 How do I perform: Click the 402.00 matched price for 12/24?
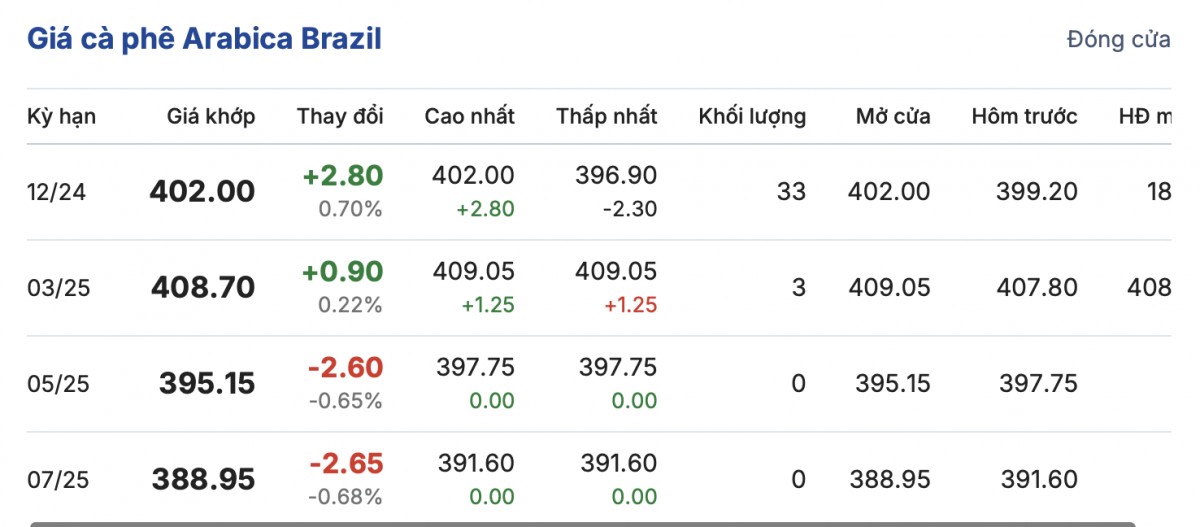coord(202,192)
